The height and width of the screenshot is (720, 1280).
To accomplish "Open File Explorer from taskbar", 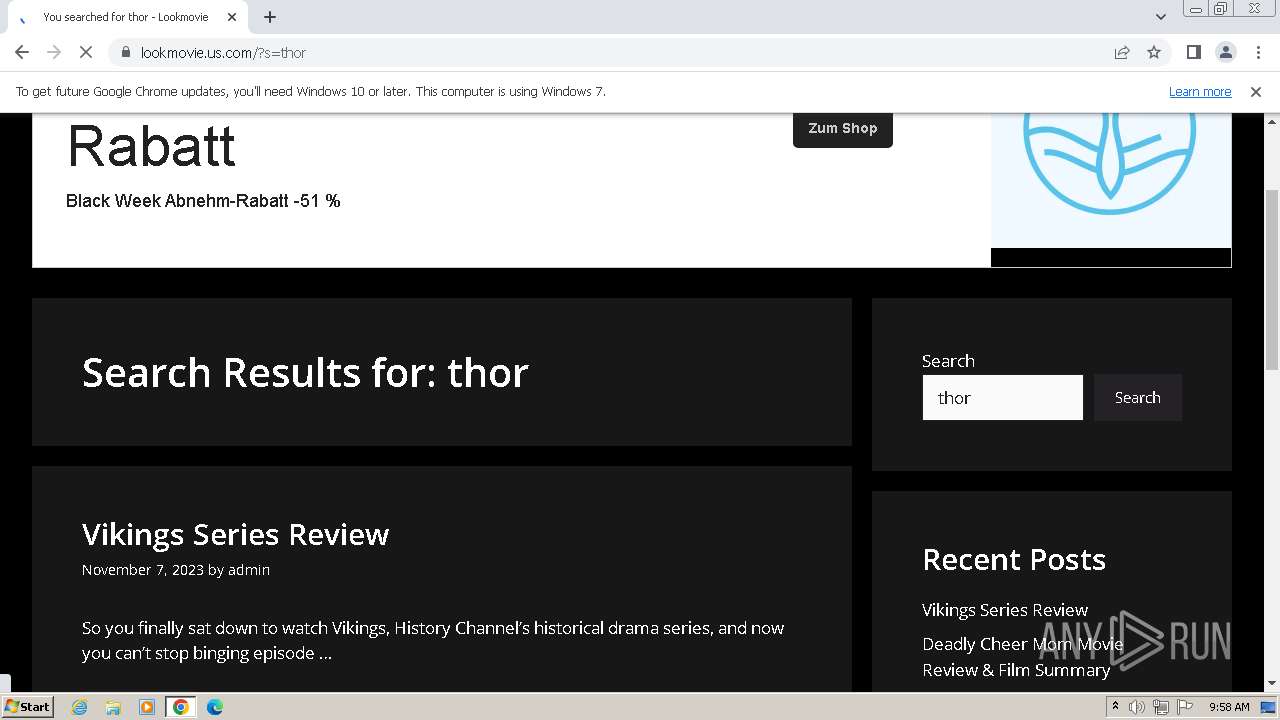I will point(113,707).
